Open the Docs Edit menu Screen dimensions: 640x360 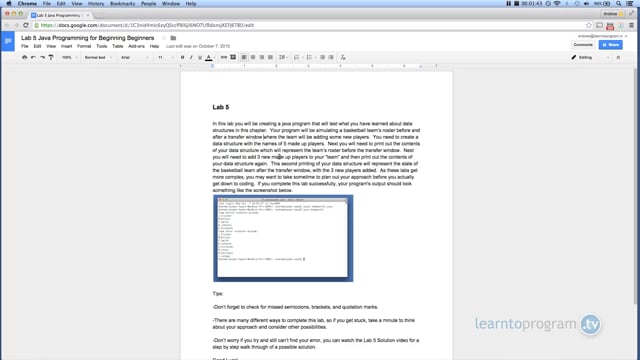pyautogui.click(x=37, y=46)
